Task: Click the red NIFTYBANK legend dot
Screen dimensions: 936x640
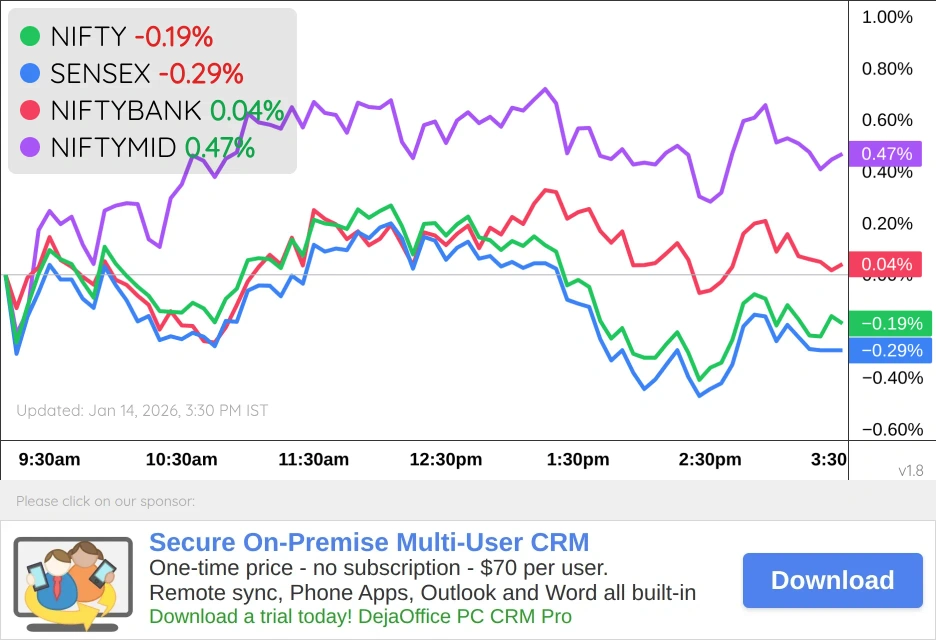Action: point(30,110)
